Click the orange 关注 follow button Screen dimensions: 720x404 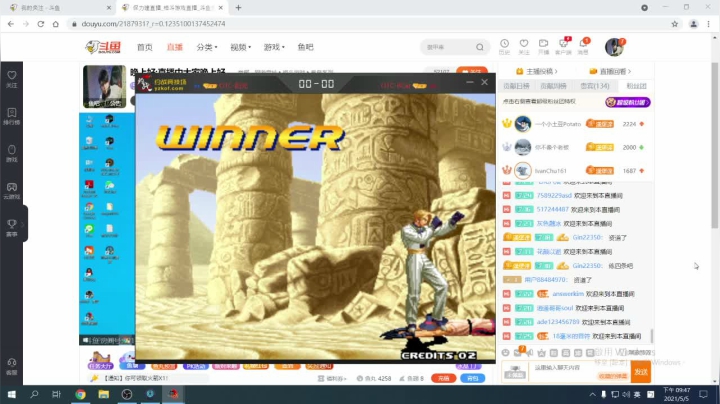pos(472,71)
